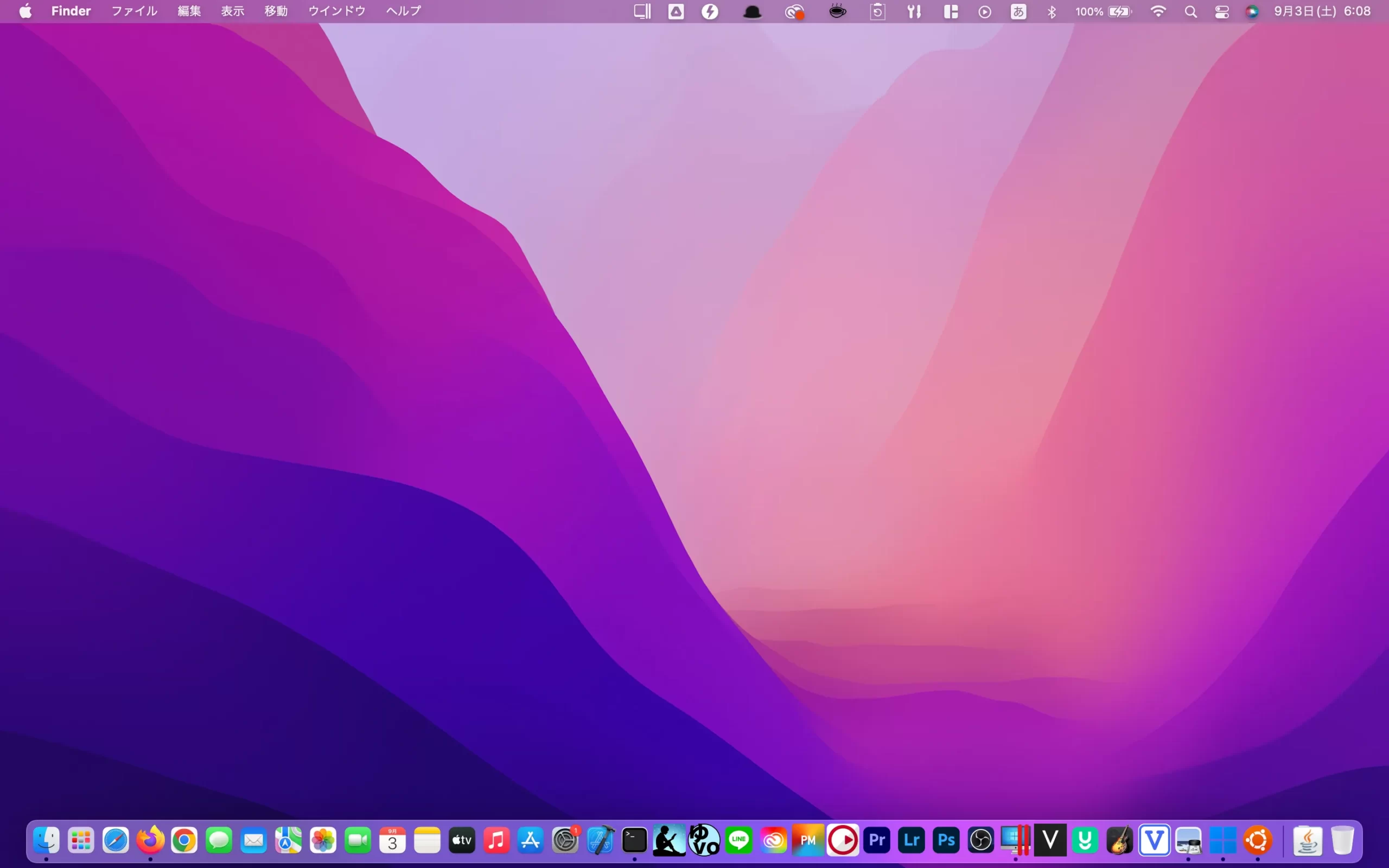Launch Xcode from the Dock
Screen dimensions: 1389x868
tap(601, 840)
